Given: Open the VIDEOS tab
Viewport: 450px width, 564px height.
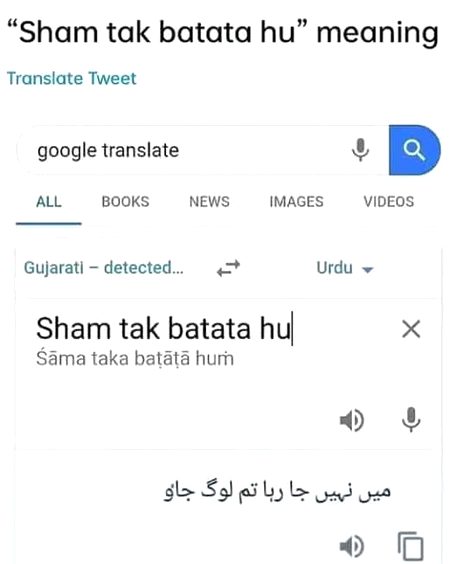Looking at the screenshot, I should pyautogui.click(x=389, y=202).
